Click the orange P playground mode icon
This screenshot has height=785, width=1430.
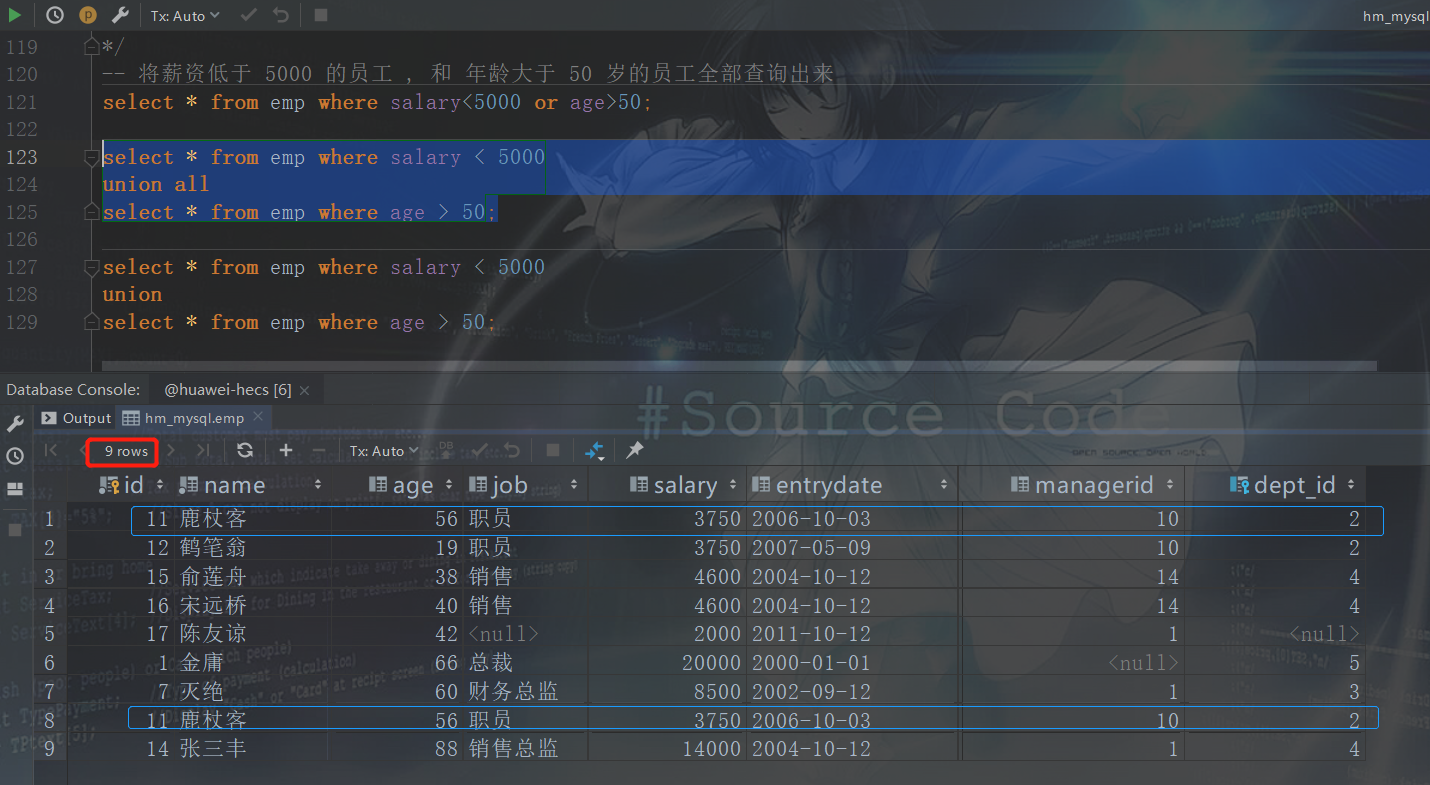(87, 15)
